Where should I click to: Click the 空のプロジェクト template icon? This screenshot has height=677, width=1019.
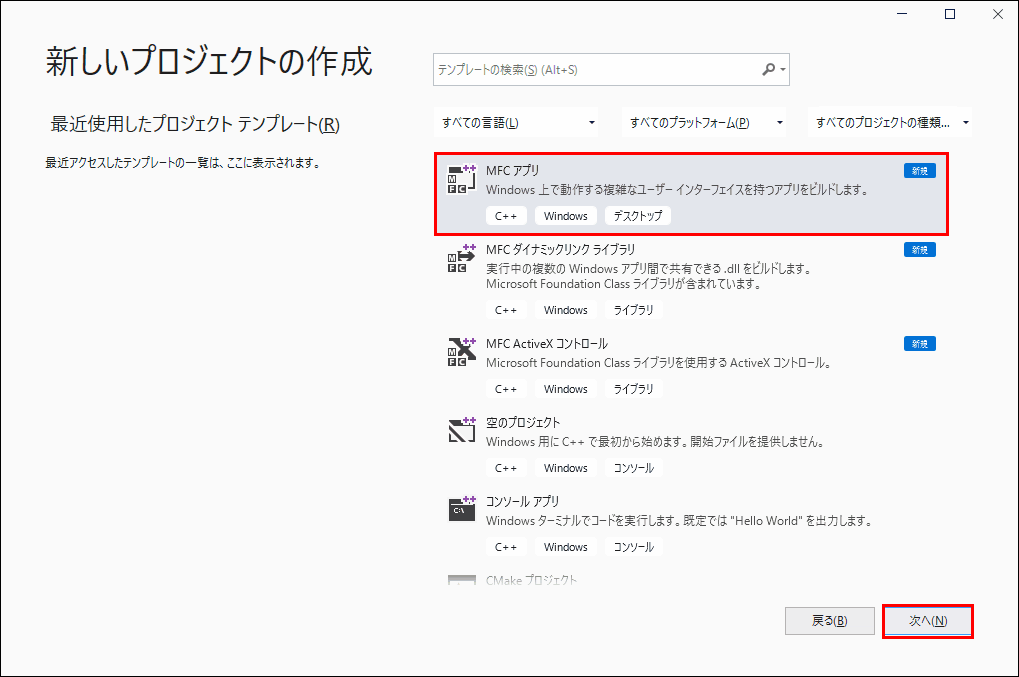tap(462, 431)
